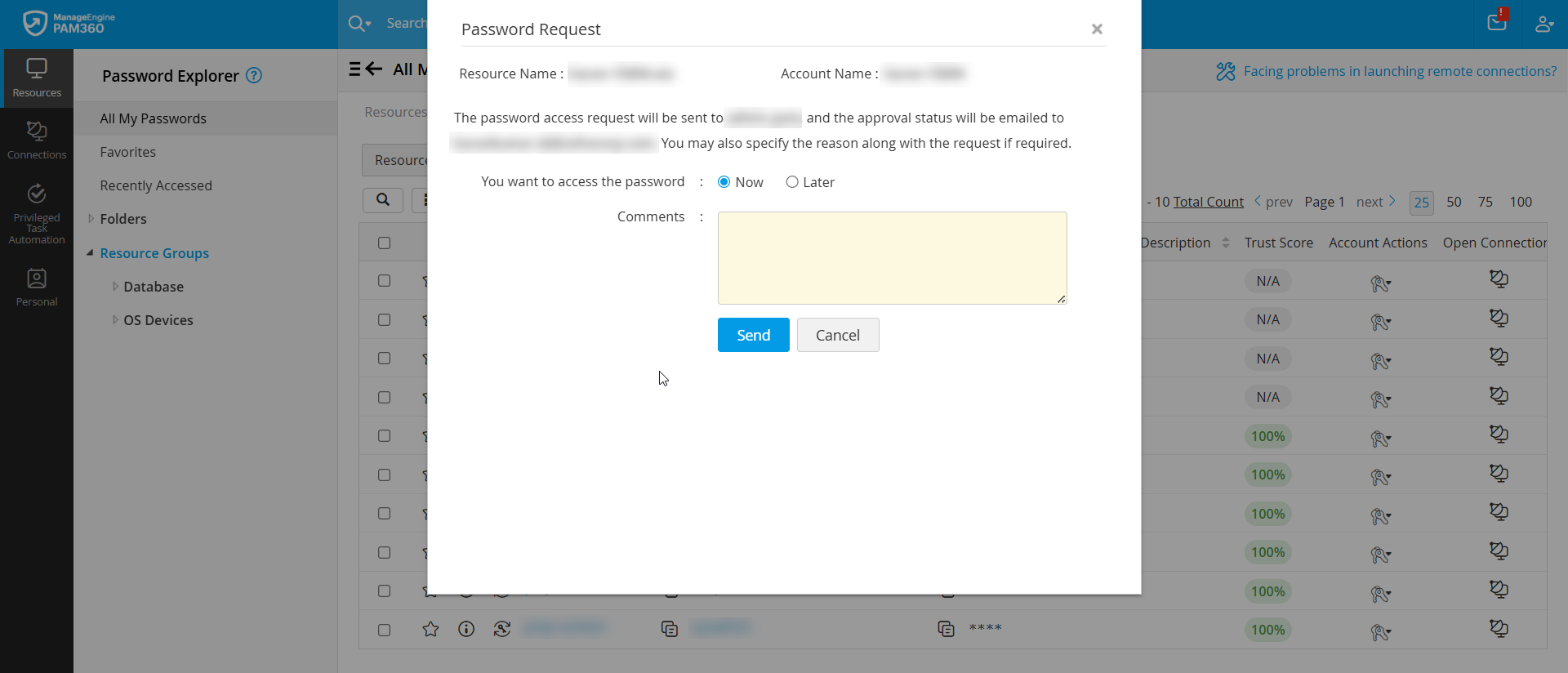
Task: Choose Later for password access
Action: coord(791,181)
